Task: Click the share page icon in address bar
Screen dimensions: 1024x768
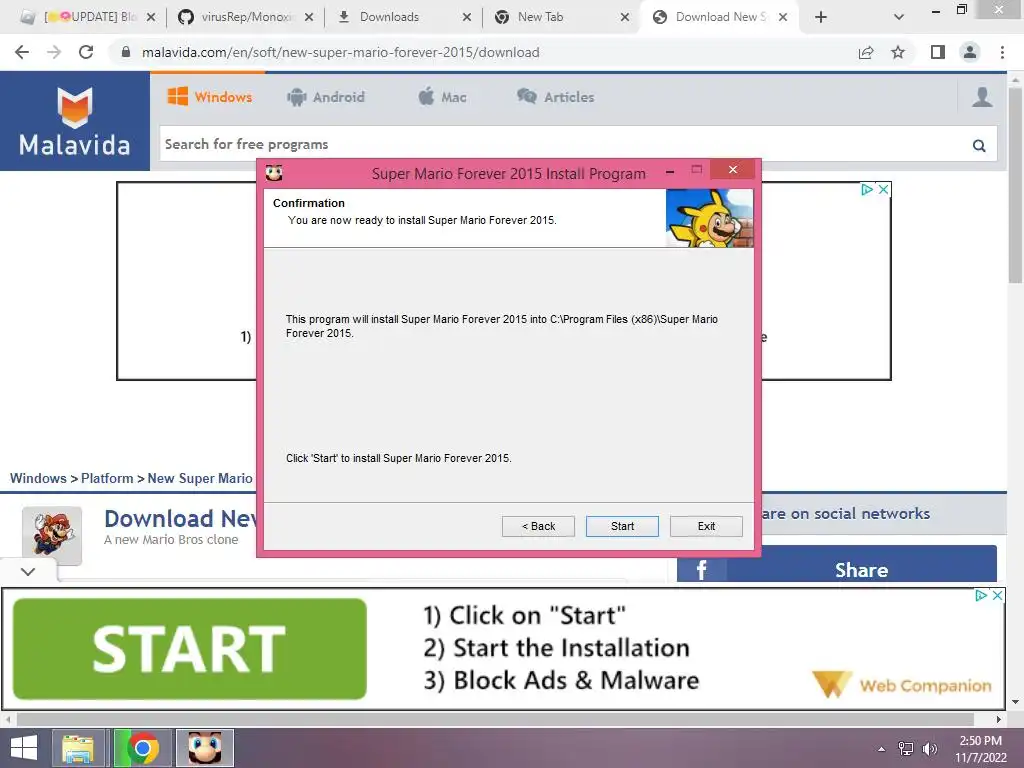Action: (866, 52)
